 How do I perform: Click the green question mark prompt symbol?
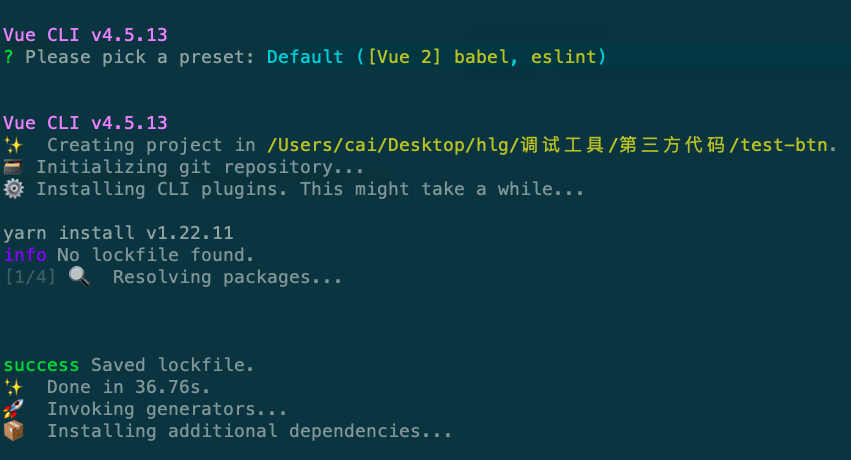8,57
